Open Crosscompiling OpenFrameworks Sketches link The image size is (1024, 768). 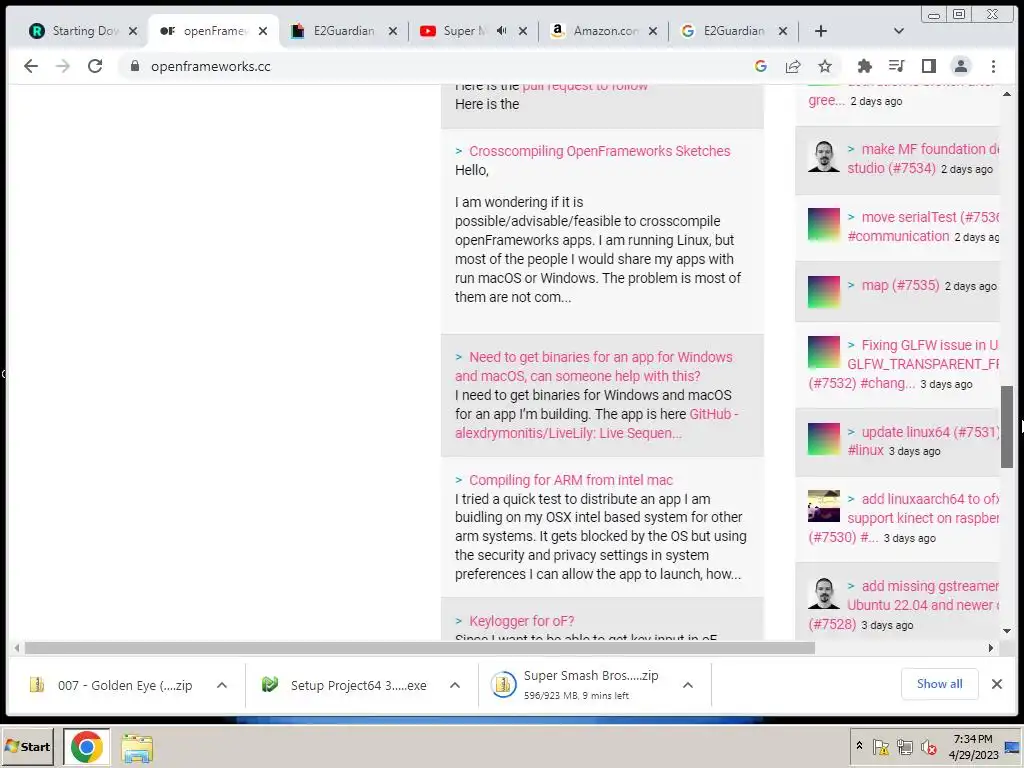tap(600, 151)
